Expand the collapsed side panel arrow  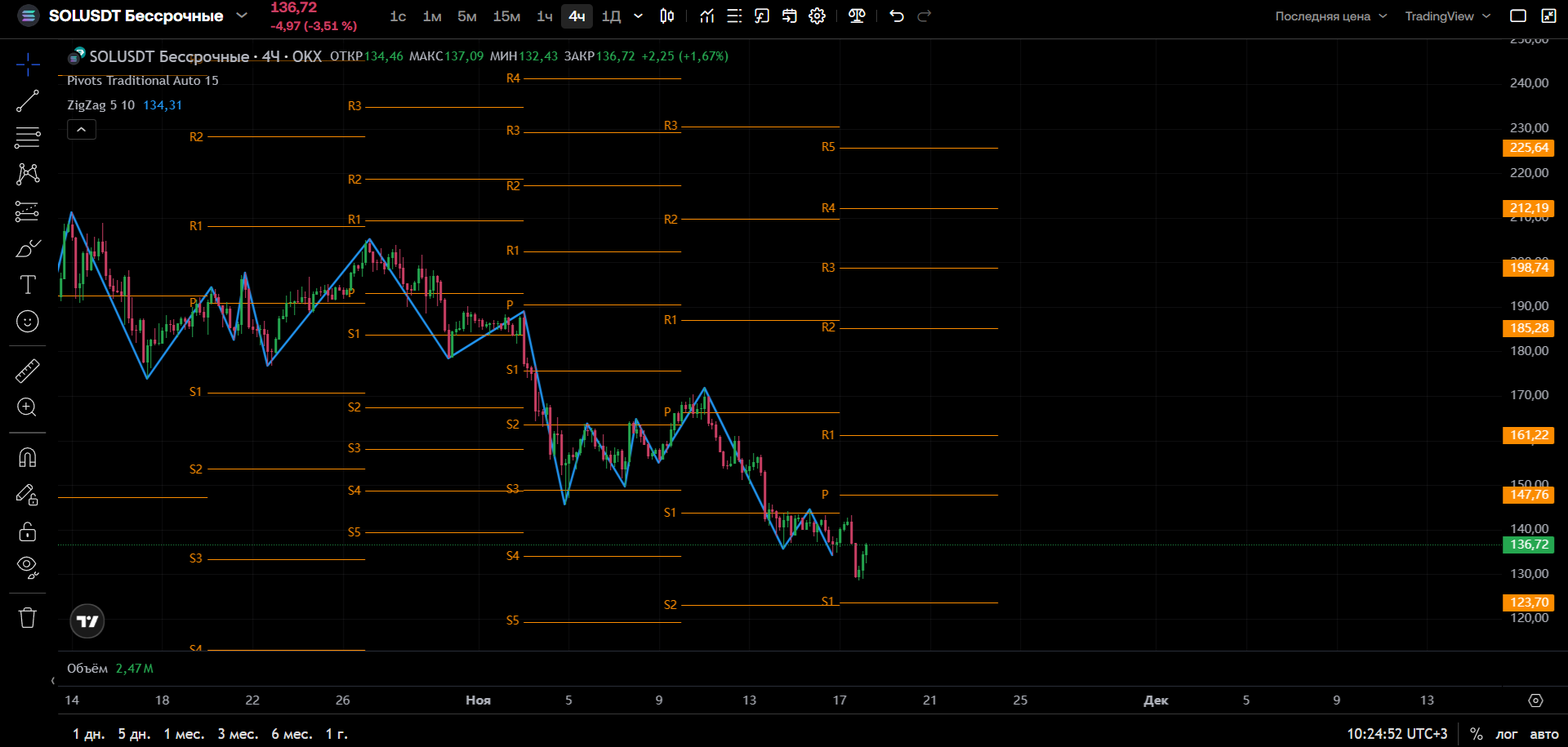click(53, 681)
